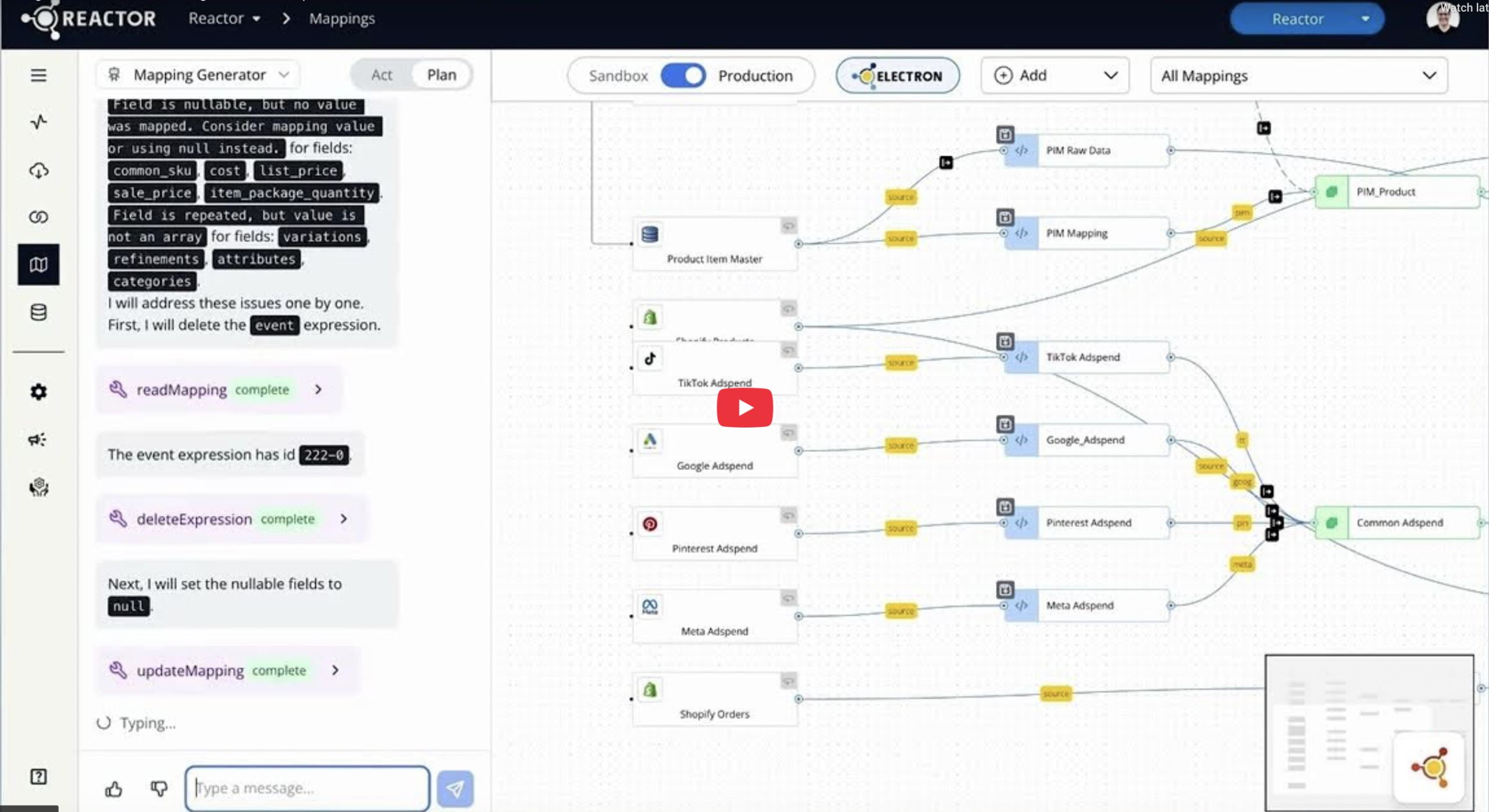Click the common_sku field tag
This screenshot has height=812, width=1489.
(x=152, y=170)
